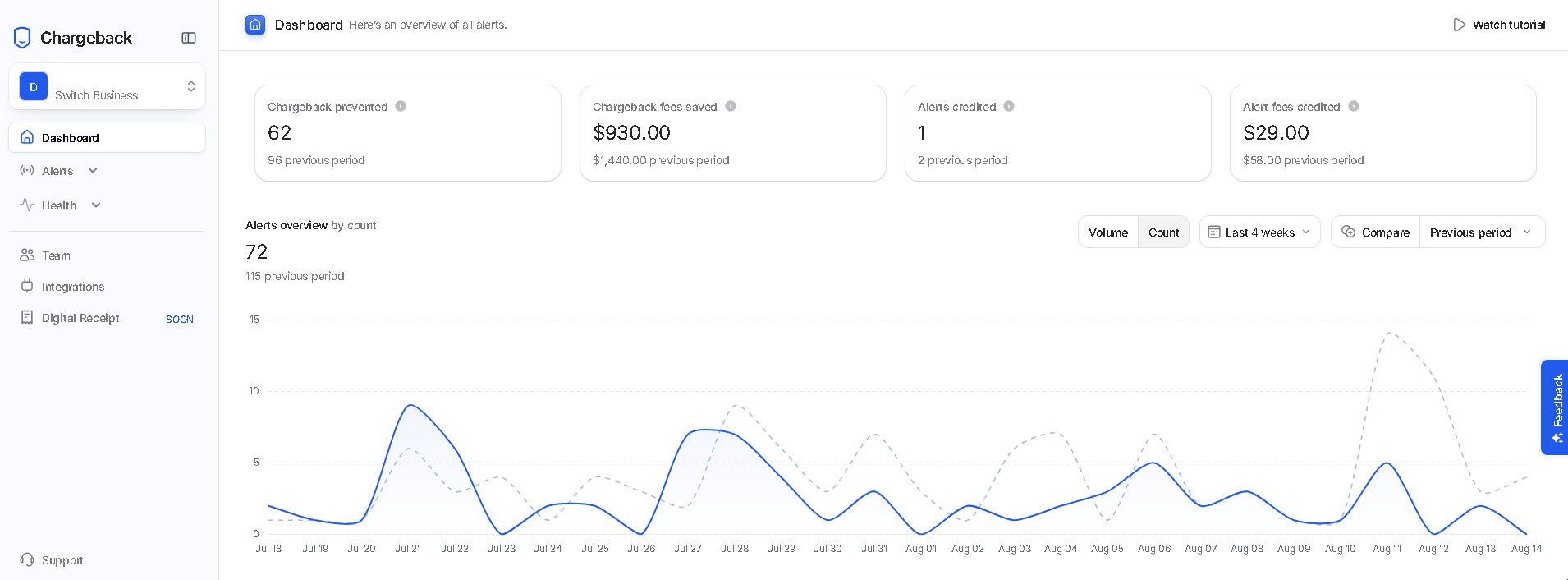Viewport: 1568px width, 580px height.
Task: Click the Jul 27 axis label
Action: pos(688,549)
